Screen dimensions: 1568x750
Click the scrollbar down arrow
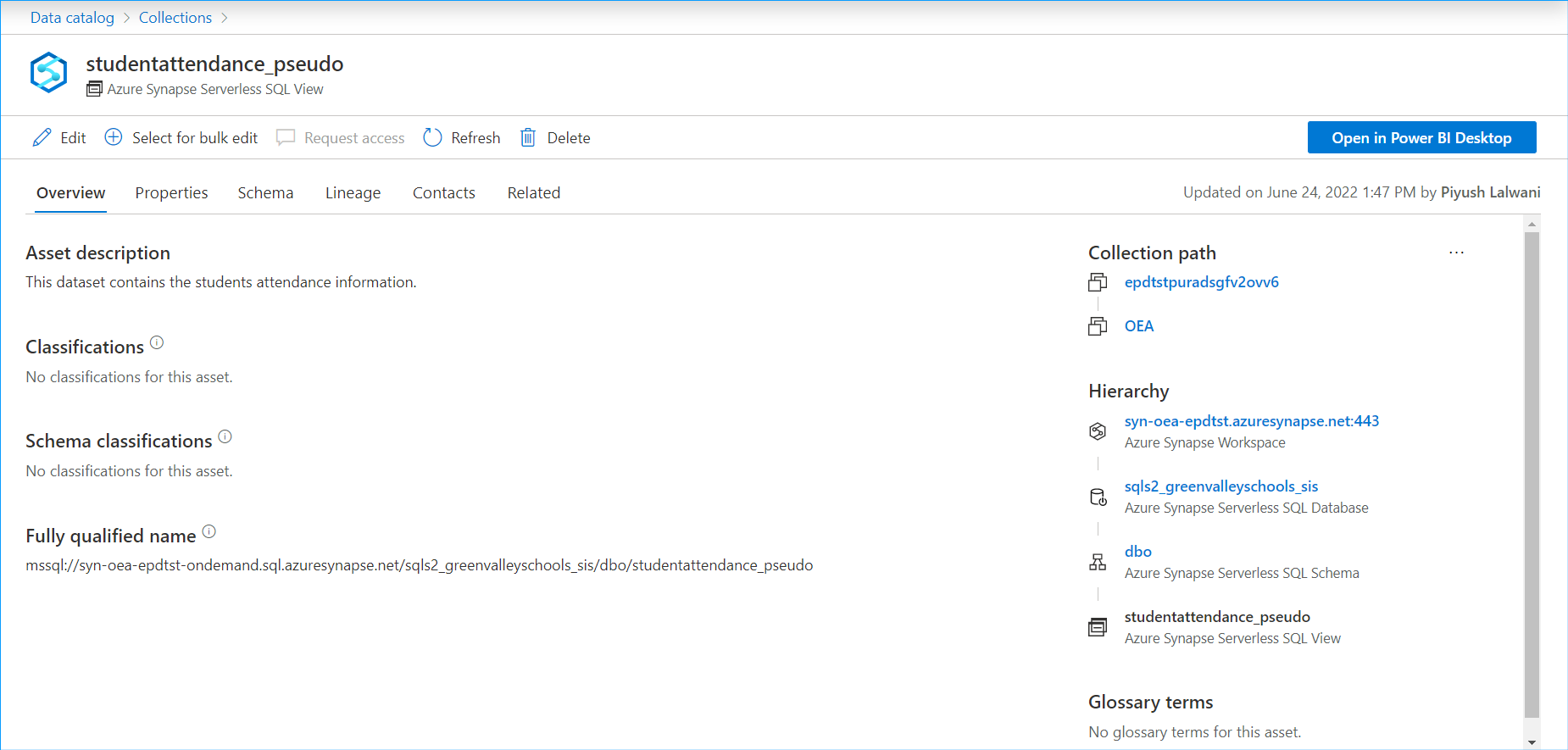coord(1532,742)
